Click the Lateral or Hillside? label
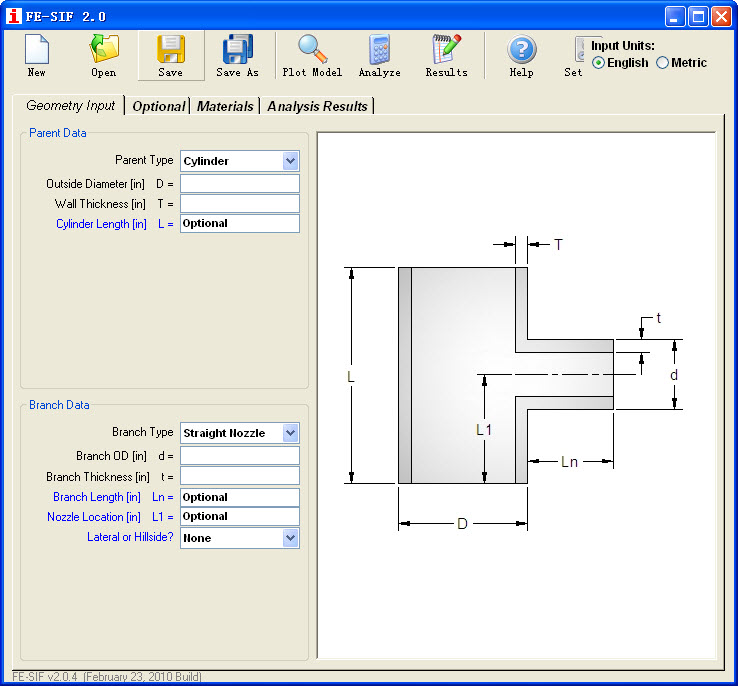The image size is (738, 686). click(130, 537)
